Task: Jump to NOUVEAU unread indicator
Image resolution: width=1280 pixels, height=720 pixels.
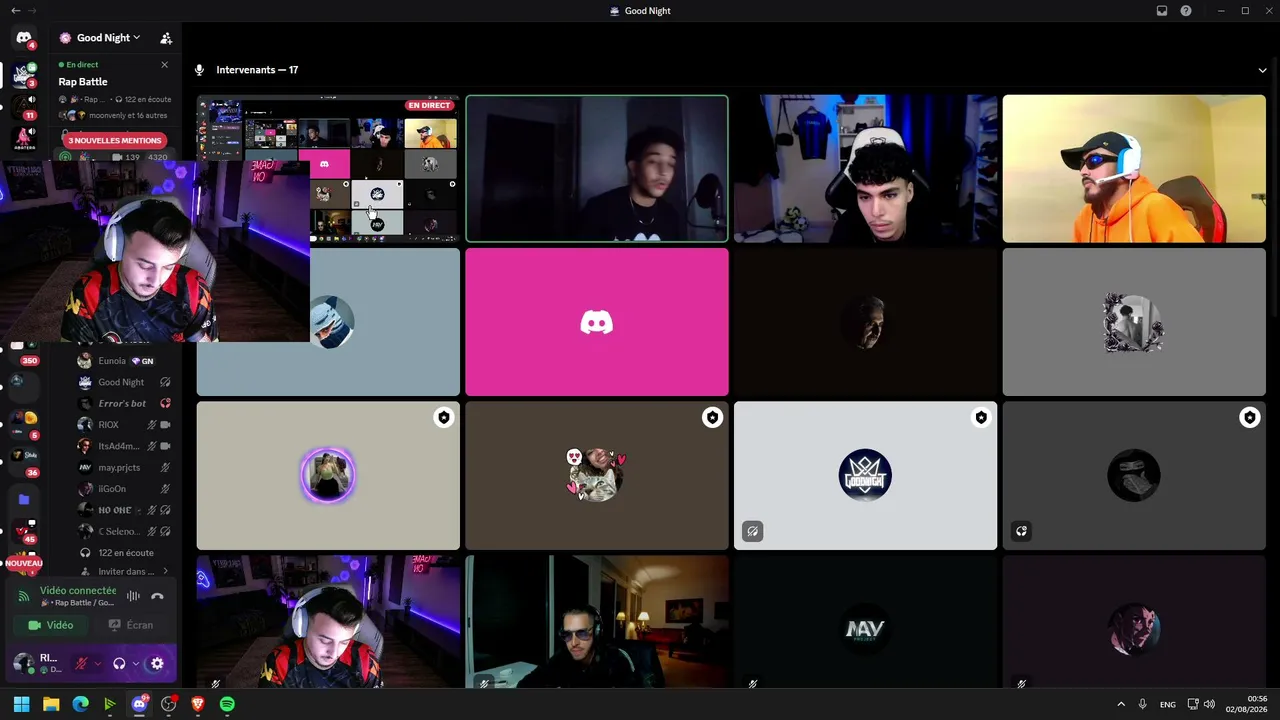Action: point(24,563)
